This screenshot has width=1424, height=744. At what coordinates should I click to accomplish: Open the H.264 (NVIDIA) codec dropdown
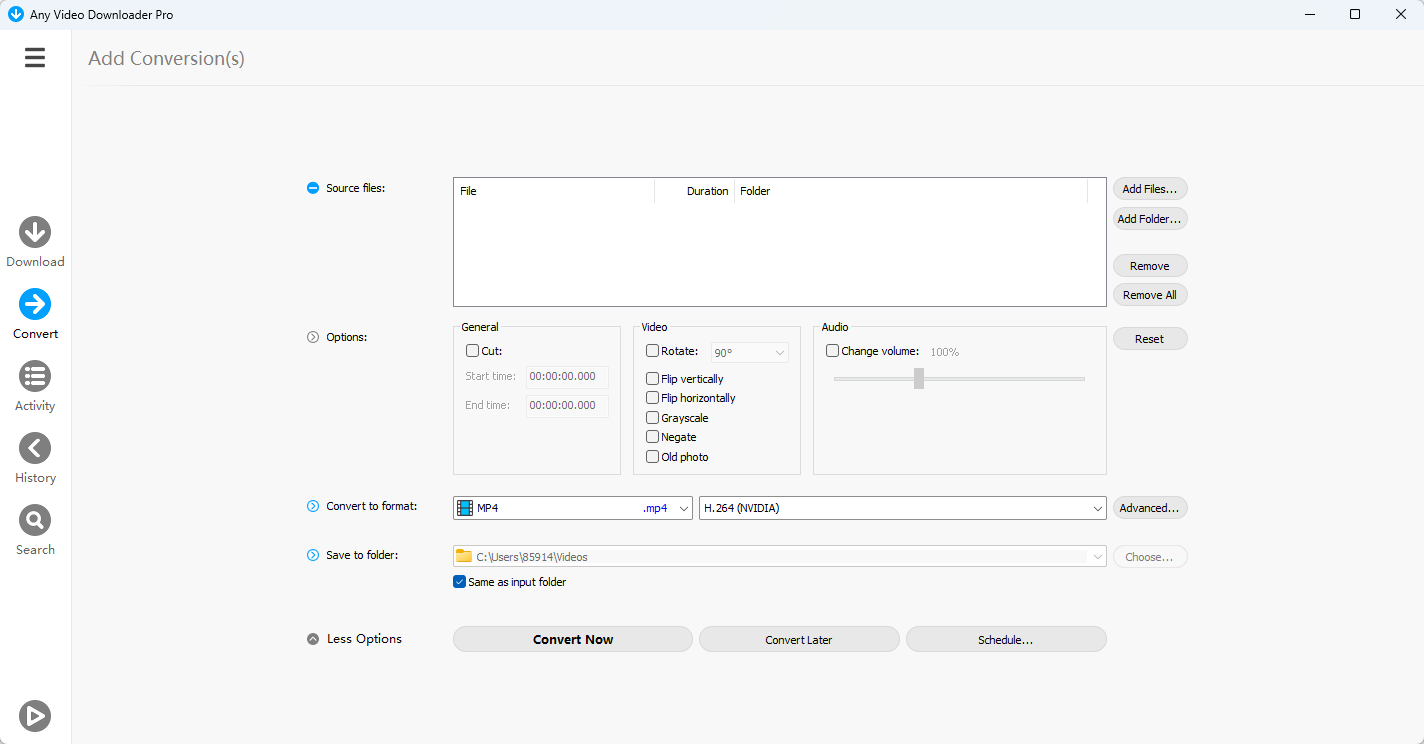point(903,508)
